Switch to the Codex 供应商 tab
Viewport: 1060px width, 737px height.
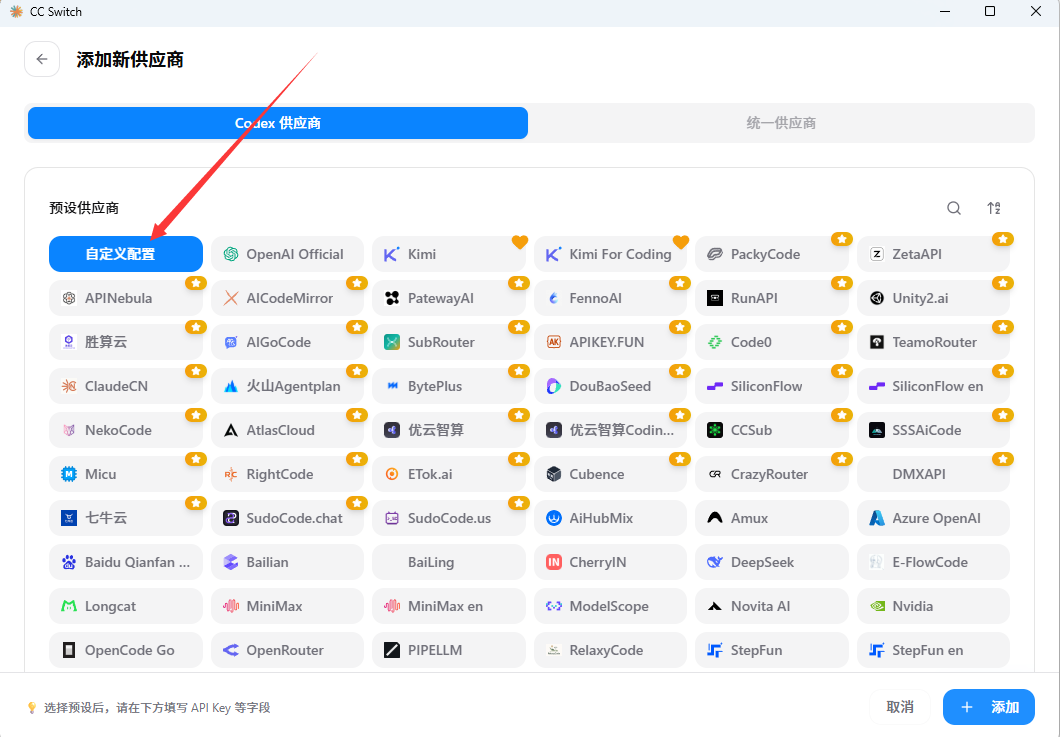(x=278, y=123)
